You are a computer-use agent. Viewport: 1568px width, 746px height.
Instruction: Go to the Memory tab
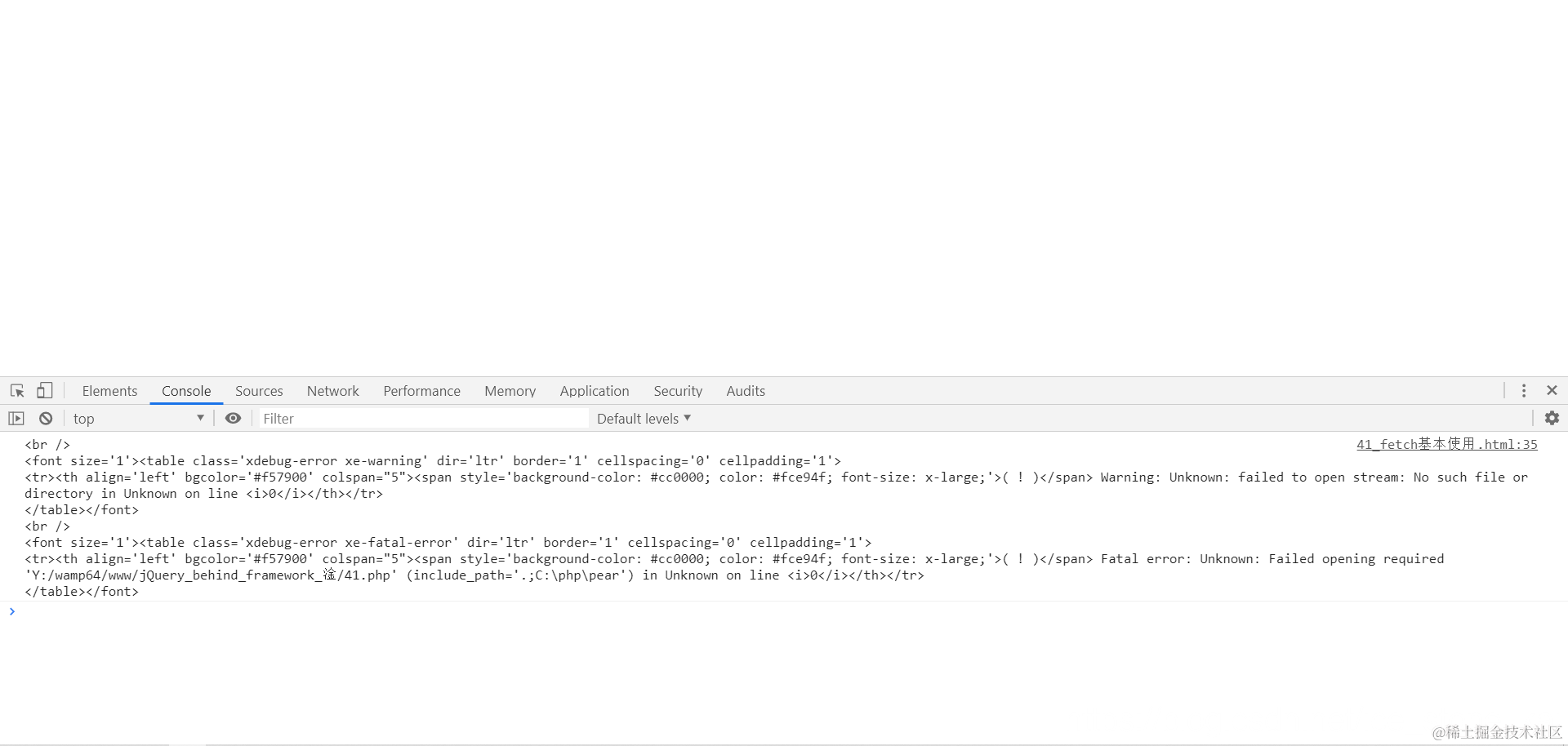pos(510,391)
